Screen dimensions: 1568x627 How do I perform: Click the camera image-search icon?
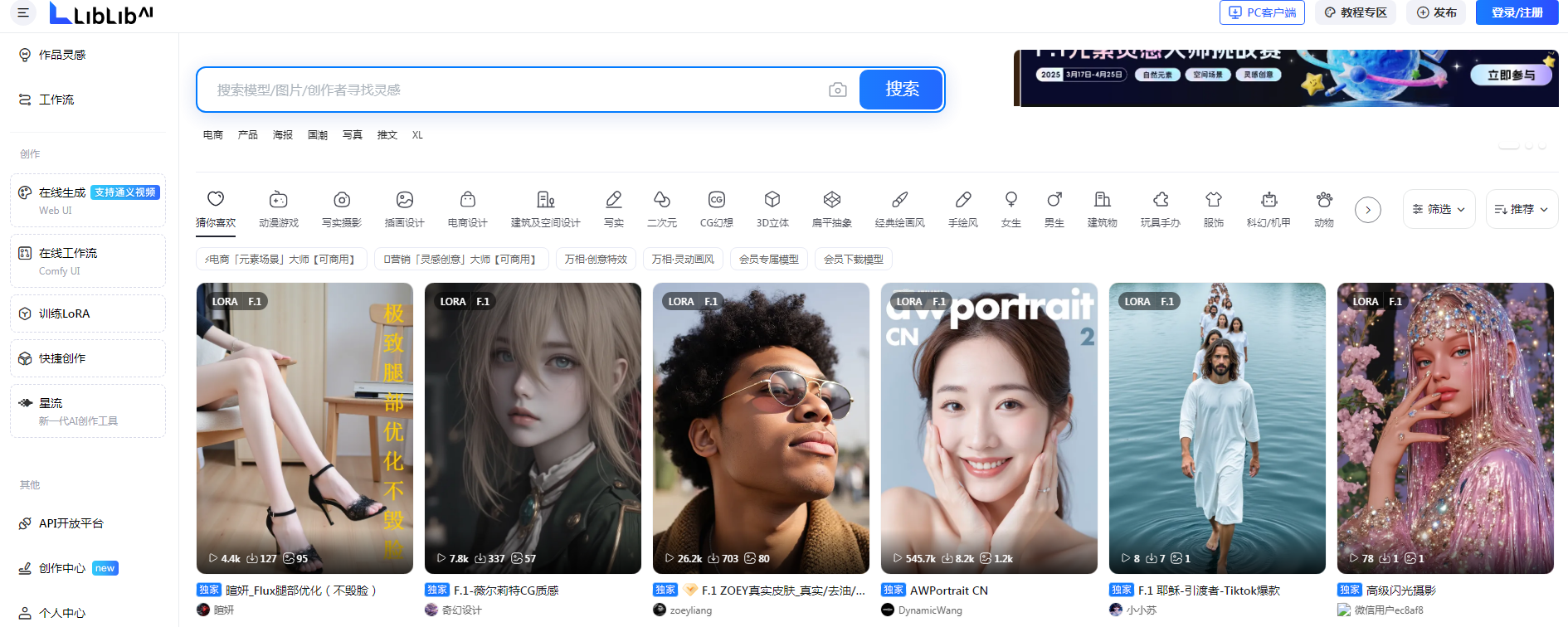838,90
